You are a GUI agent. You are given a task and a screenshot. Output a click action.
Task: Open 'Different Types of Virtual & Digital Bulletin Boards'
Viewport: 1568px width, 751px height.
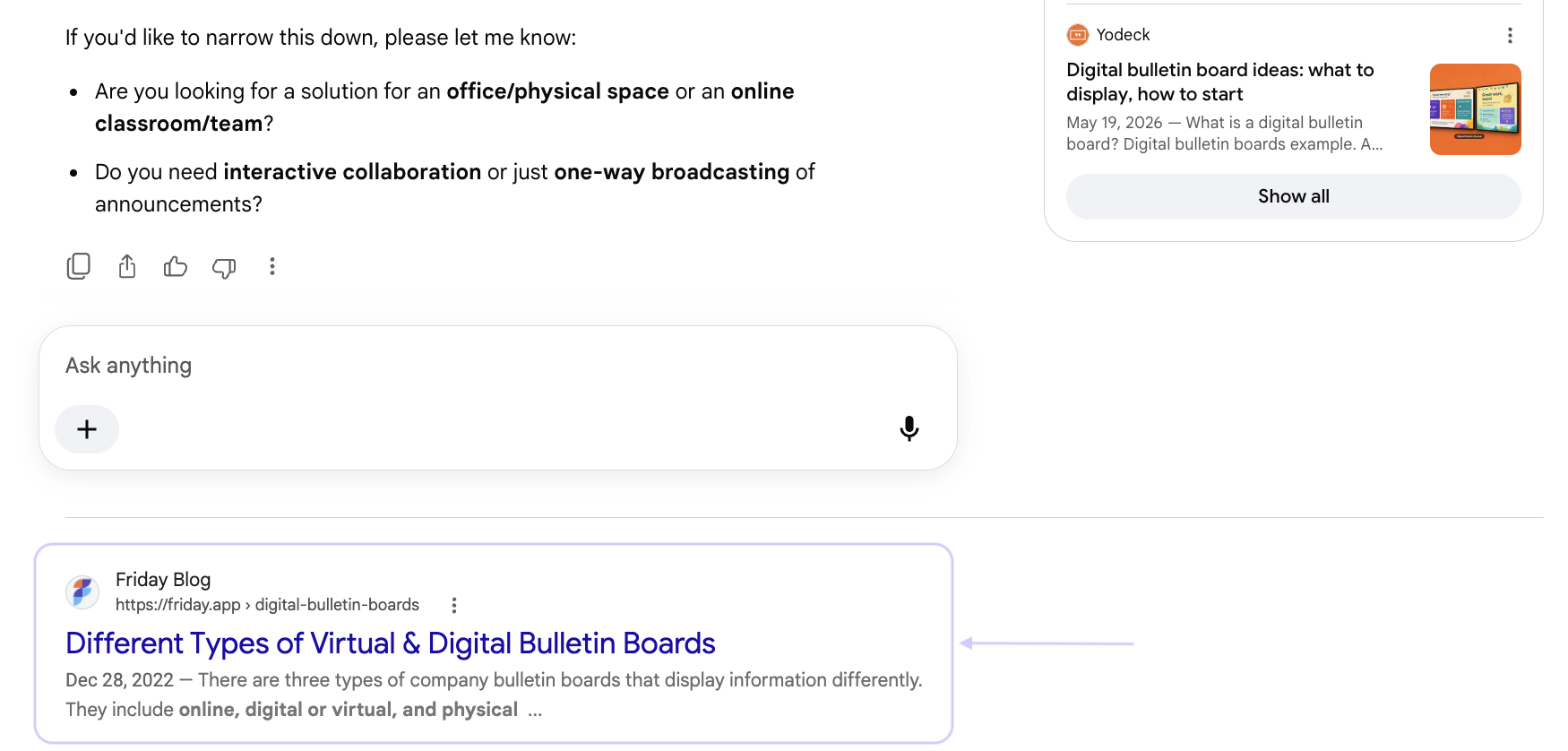coord(391,643)
